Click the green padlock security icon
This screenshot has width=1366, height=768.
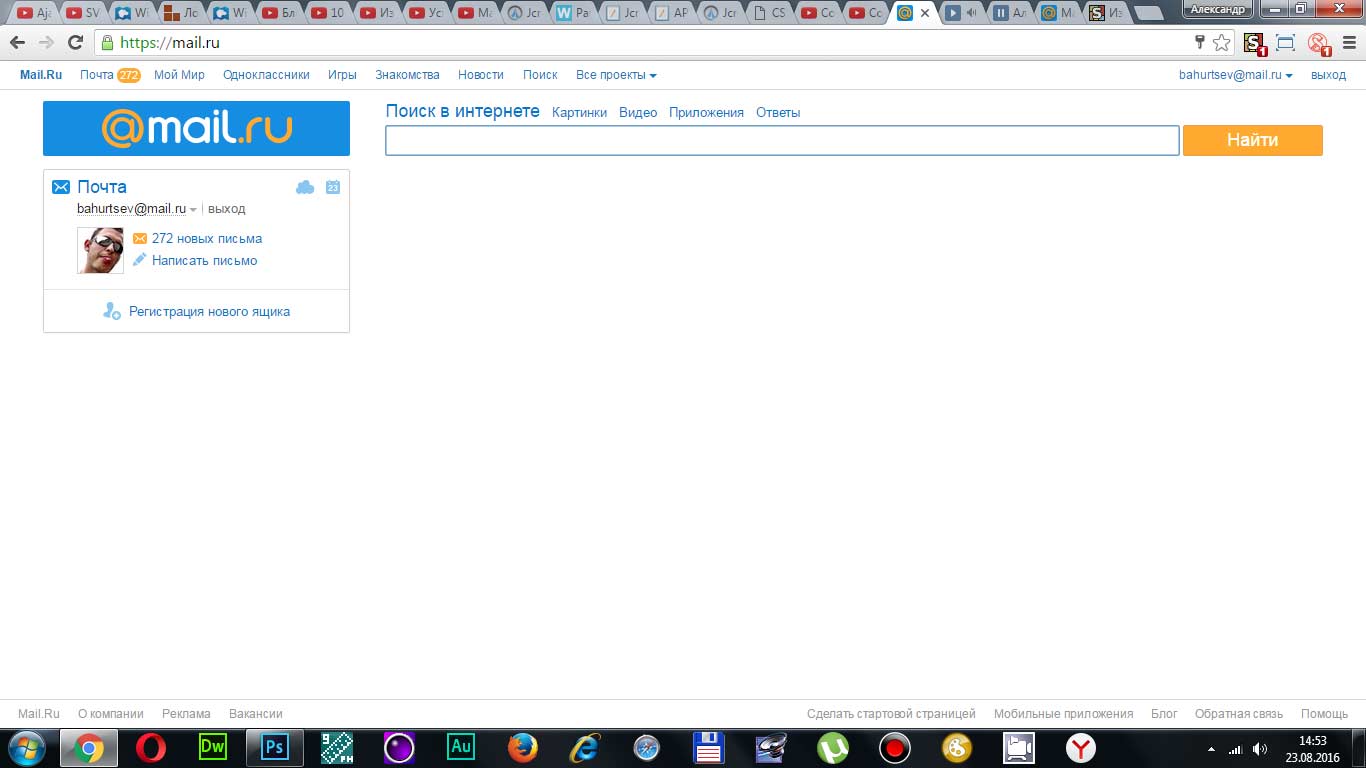107,43
